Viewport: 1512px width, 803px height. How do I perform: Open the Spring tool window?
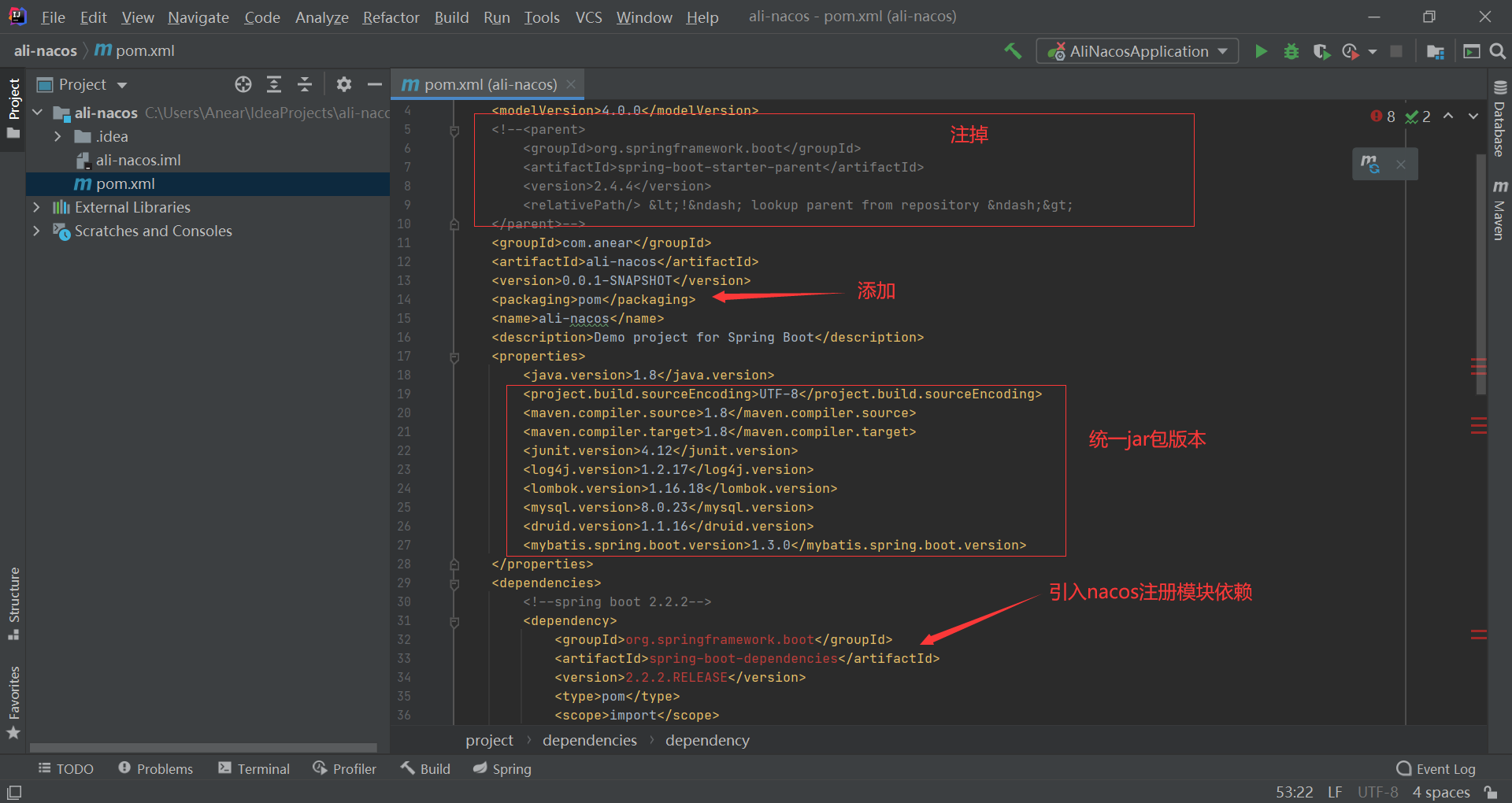pos(502,769)
